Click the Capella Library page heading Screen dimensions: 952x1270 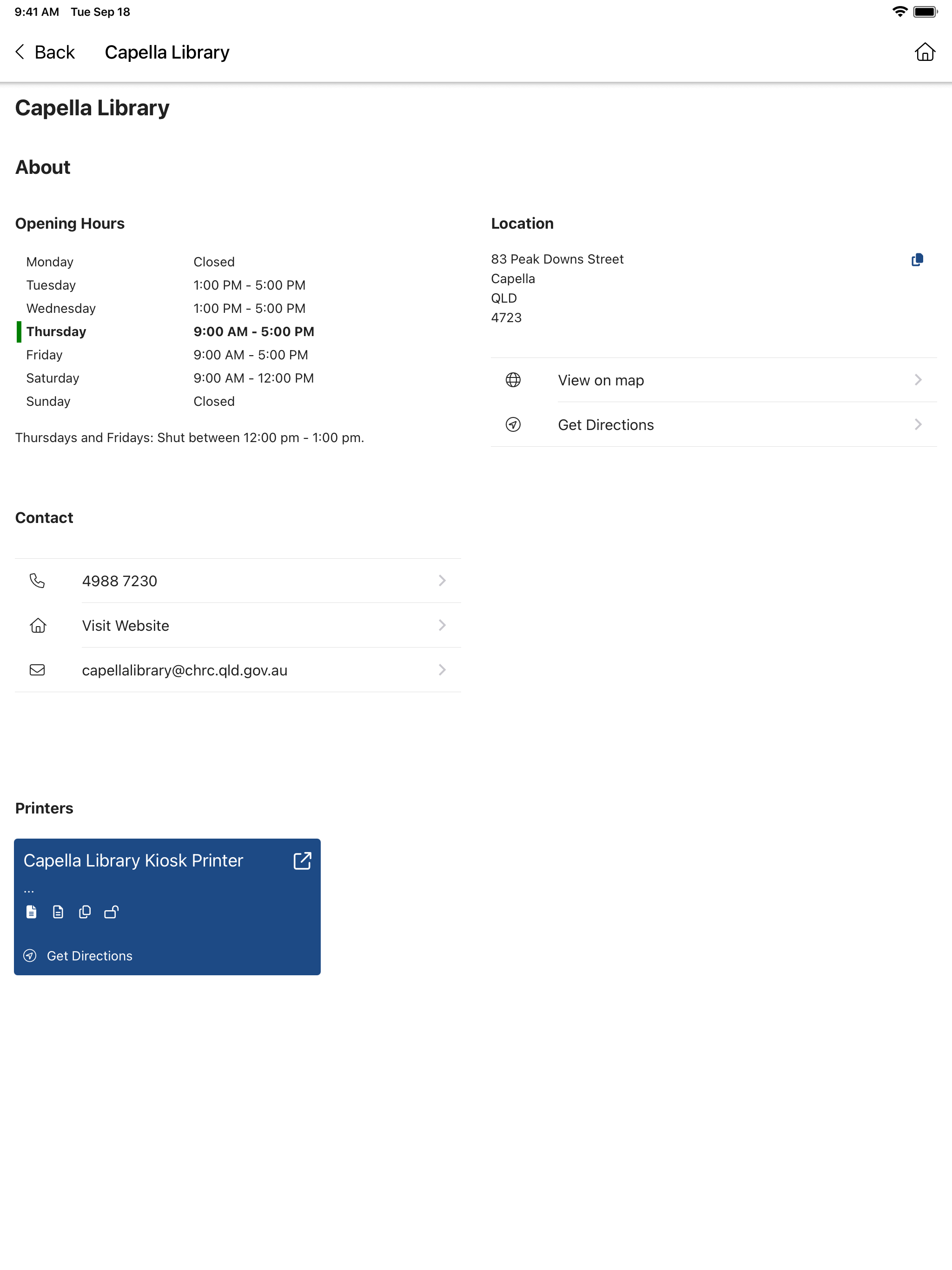coord(93,108)
